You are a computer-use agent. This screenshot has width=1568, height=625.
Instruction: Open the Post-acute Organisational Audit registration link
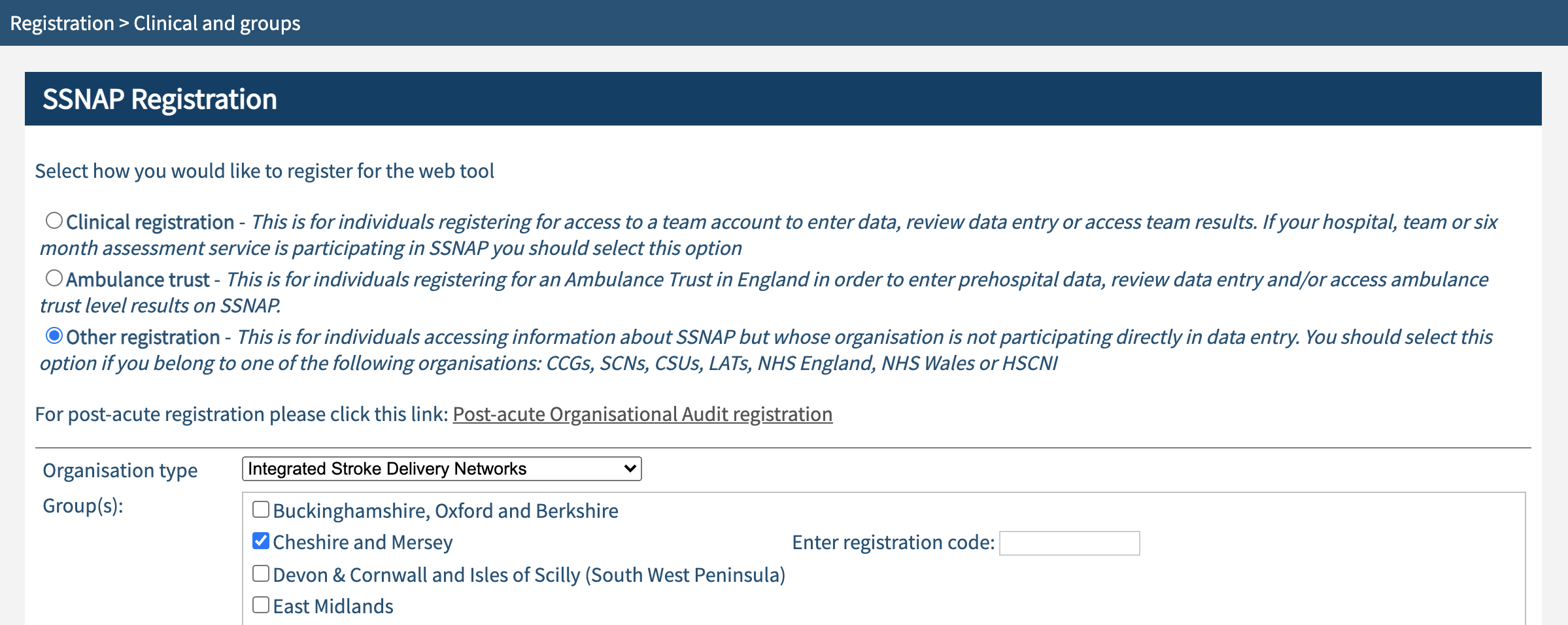coord(642,414)
